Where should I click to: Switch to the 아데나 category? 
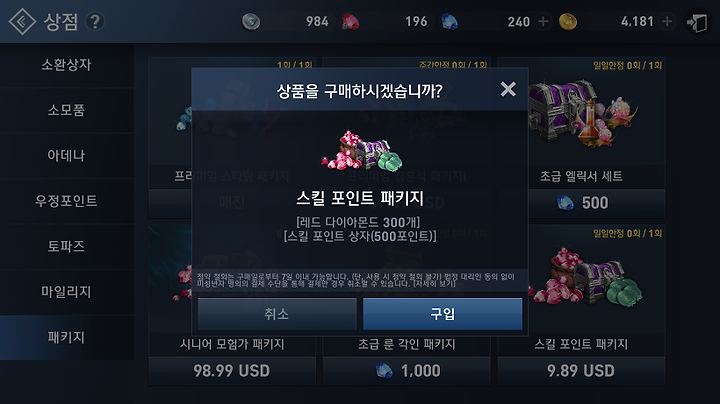(x=67, y=156)
